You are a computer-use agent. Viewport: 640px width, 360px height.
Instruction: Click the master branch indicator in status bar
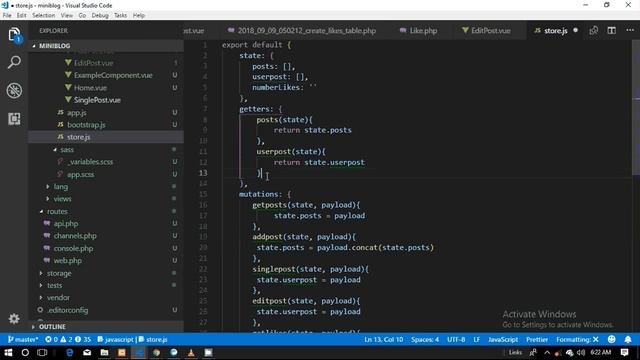pos(23,340)
